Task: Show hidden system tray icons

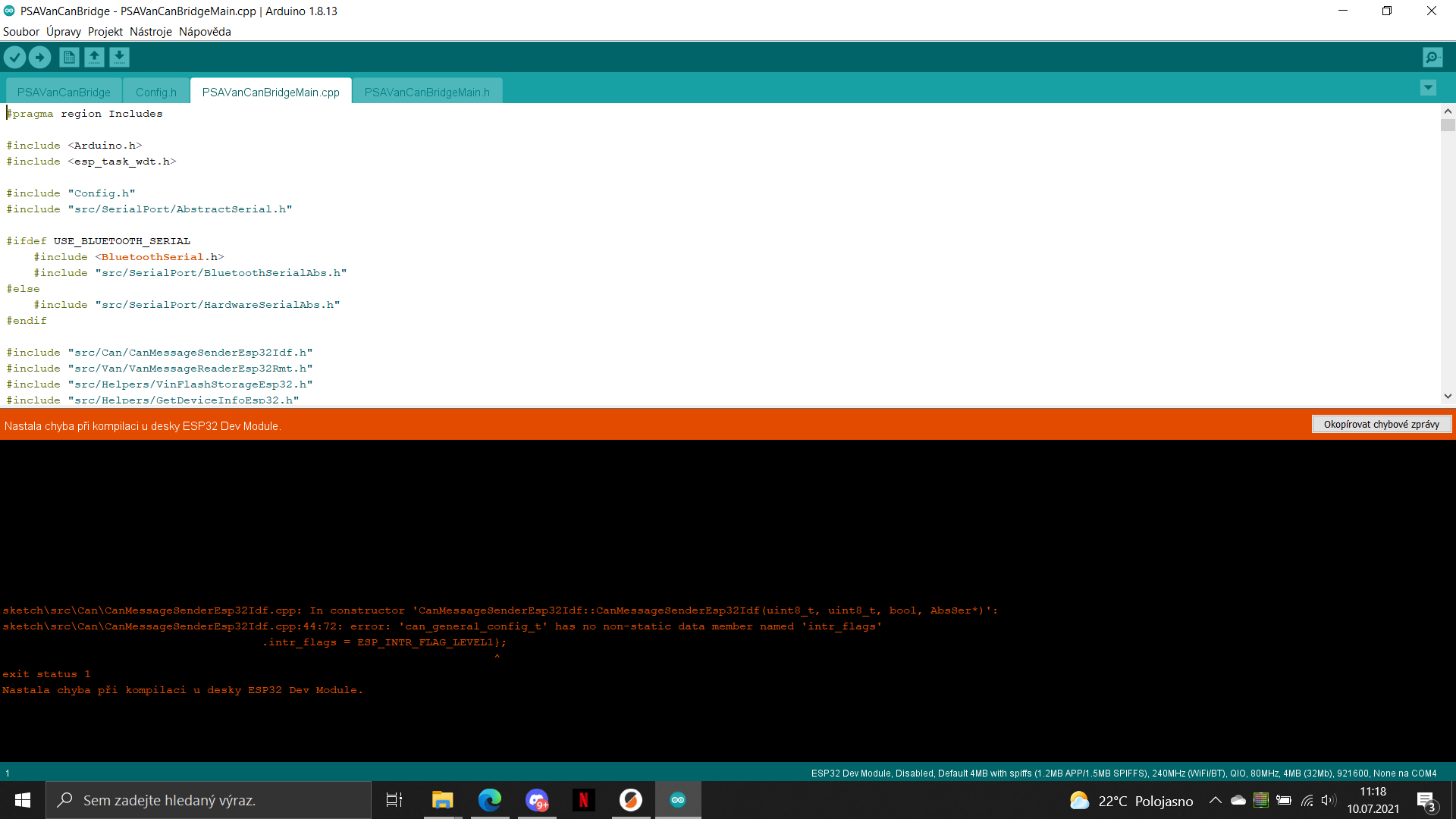Action: [x=1215, y=800]
